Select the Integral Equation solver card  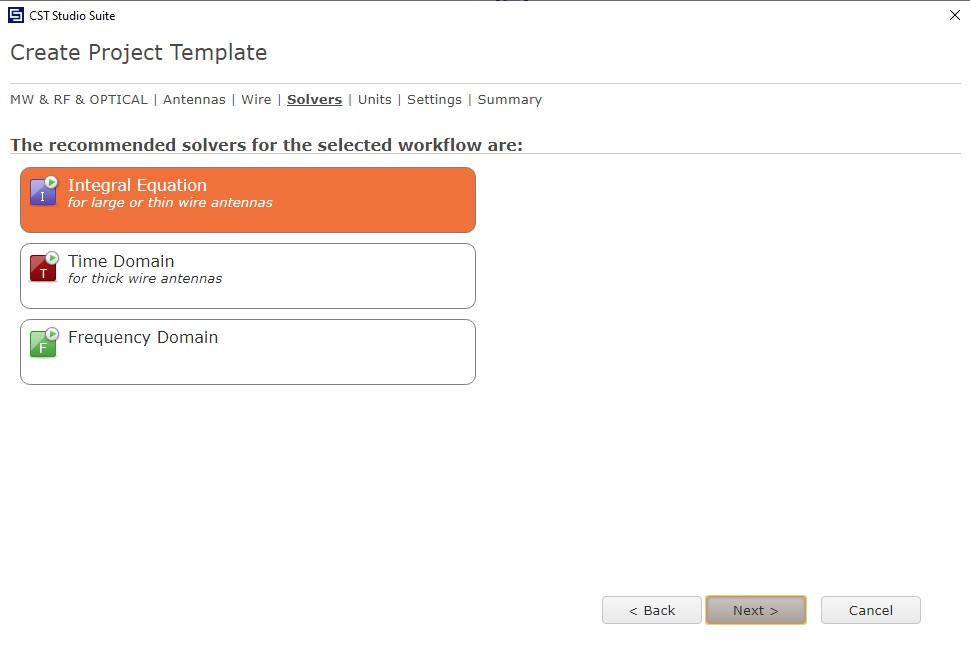[x=248, y=200]
